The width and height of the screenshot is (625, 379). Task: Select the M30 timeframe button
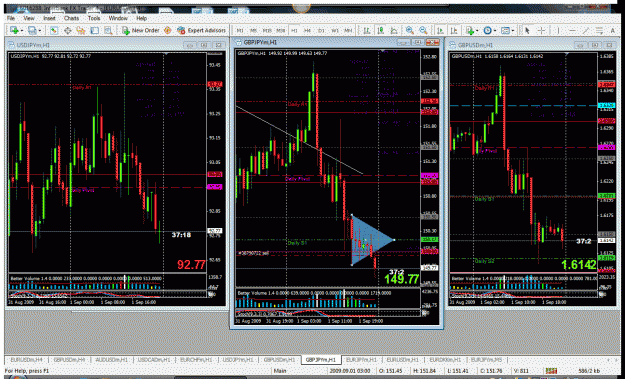coord(281,30)
